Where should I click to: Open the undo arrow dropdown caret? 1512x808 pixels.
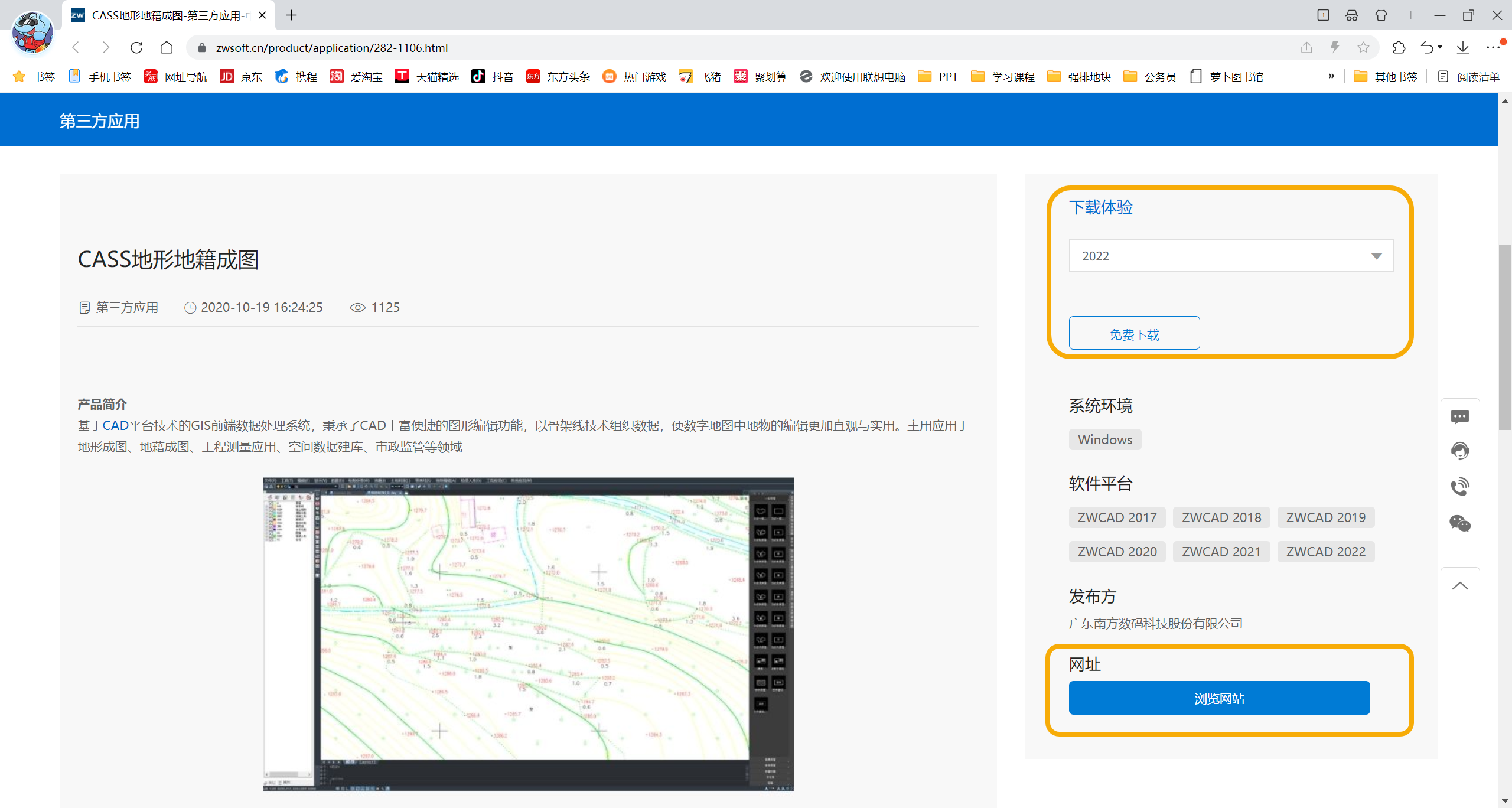click(x=1440, y=47)
